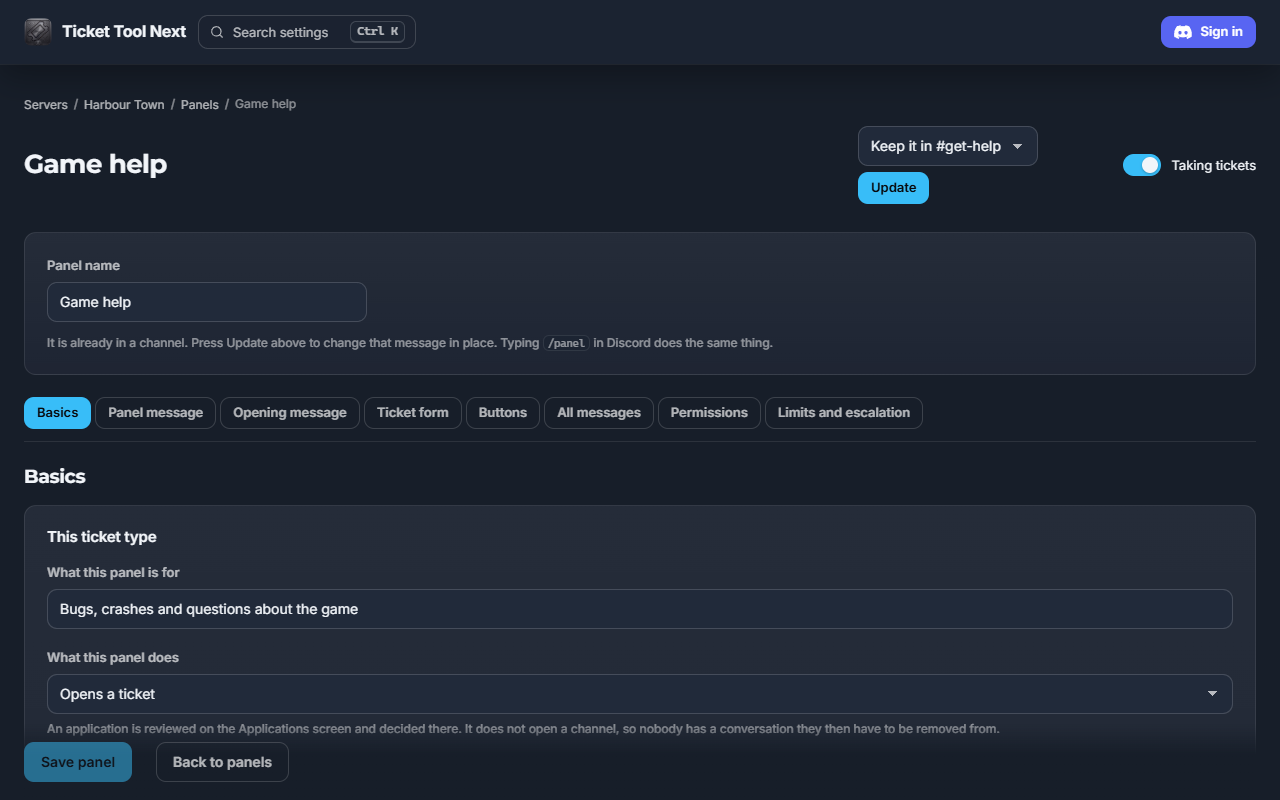This screenshot has height=800, width=1280.
Task: Select the Basics tab
Action: pos(57,413)
